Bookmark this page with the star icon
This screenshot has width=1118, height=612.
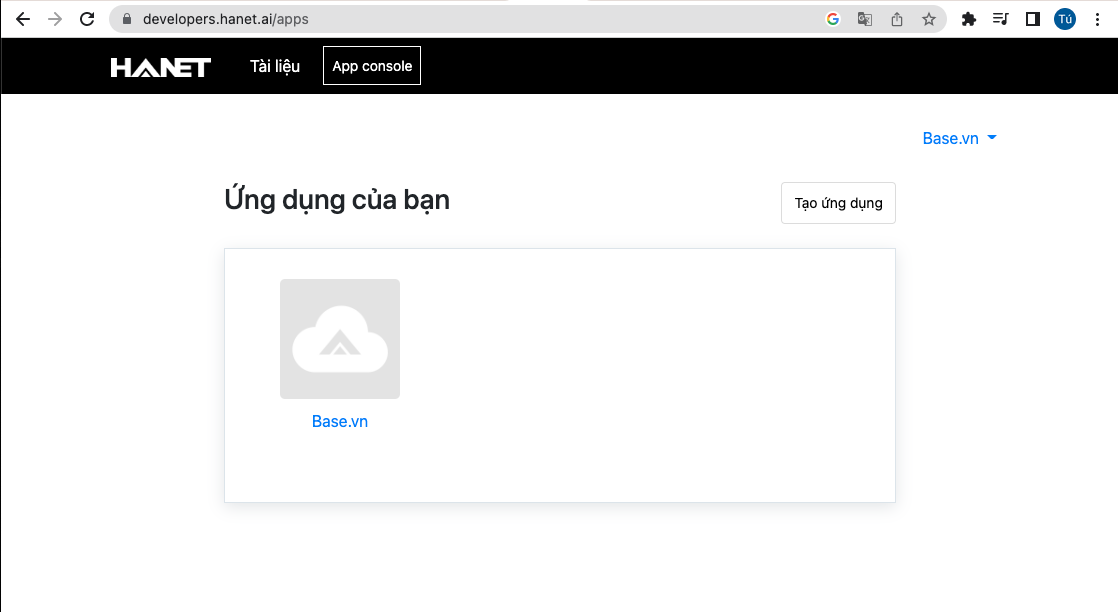(x=928, y=18)
